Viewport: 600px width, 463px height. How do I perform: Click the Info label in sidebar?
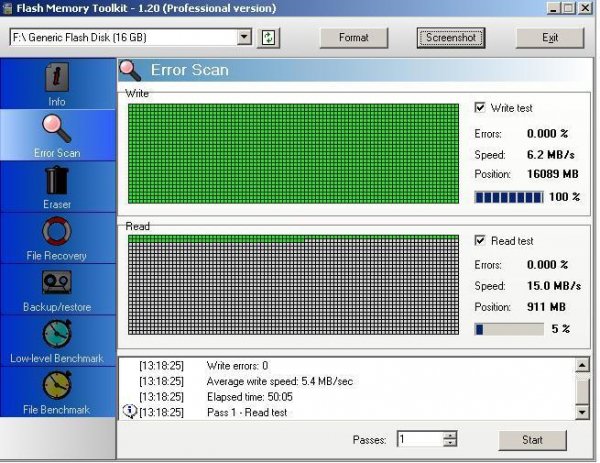[57, 102]
